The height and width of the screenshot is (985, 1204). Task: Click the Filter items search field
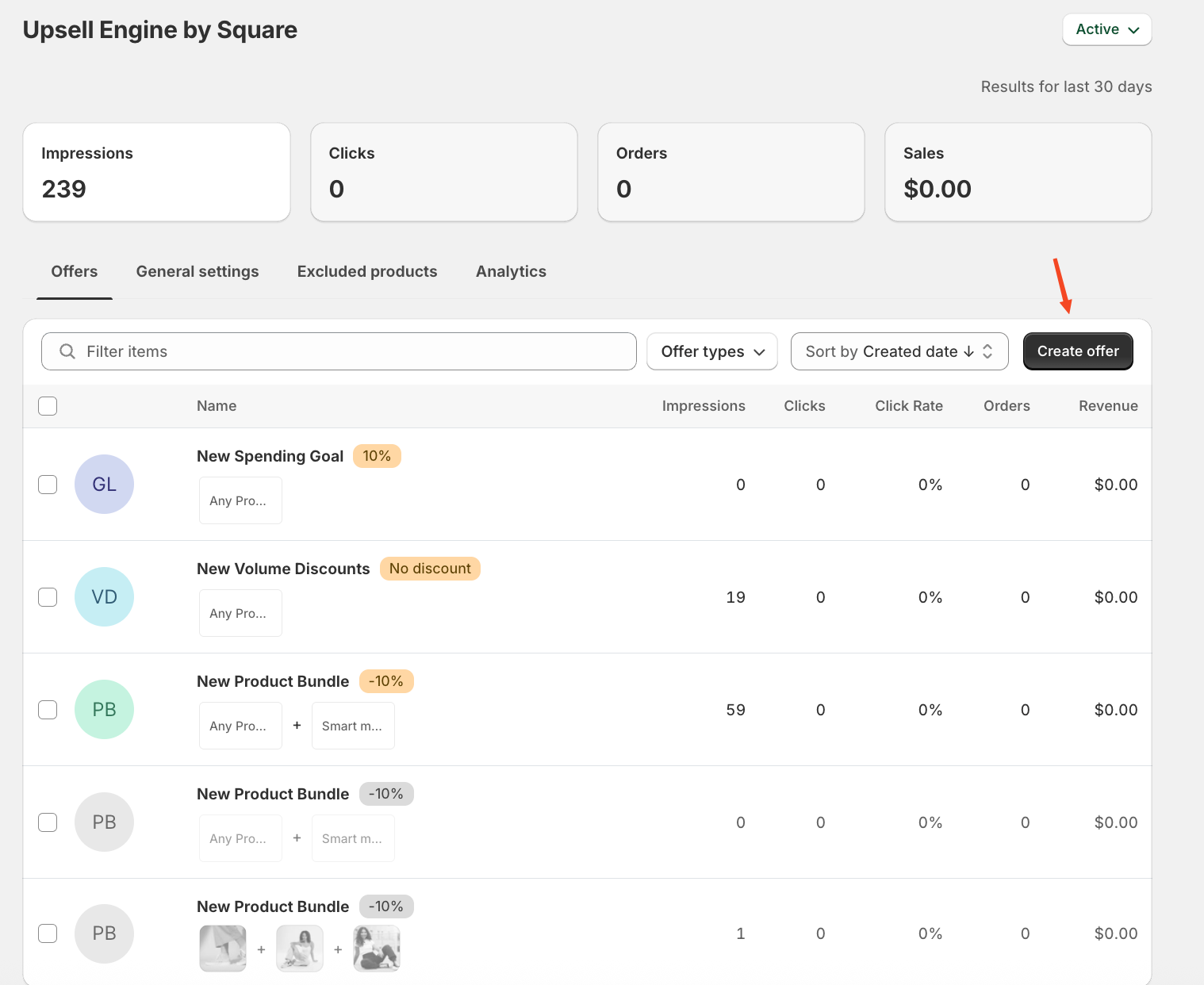(339, 351)
